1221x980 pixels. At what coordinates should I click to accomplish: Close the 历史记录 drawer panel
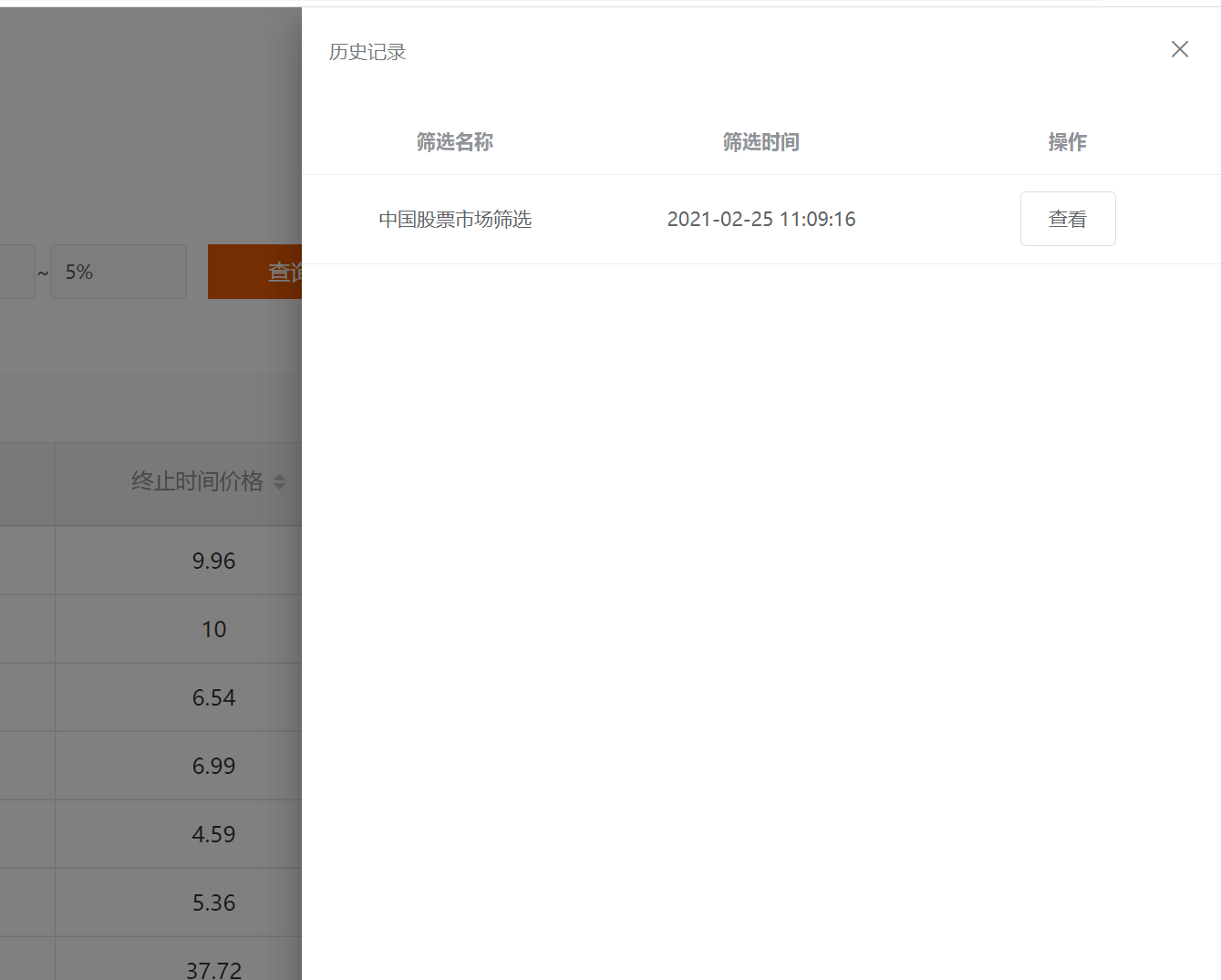tap(1179, 49)
